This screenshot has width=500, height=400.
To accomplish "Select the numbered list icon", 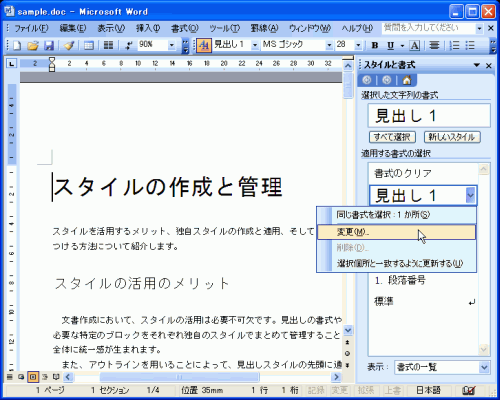I will pyautogui.click(x=454, y=45).
